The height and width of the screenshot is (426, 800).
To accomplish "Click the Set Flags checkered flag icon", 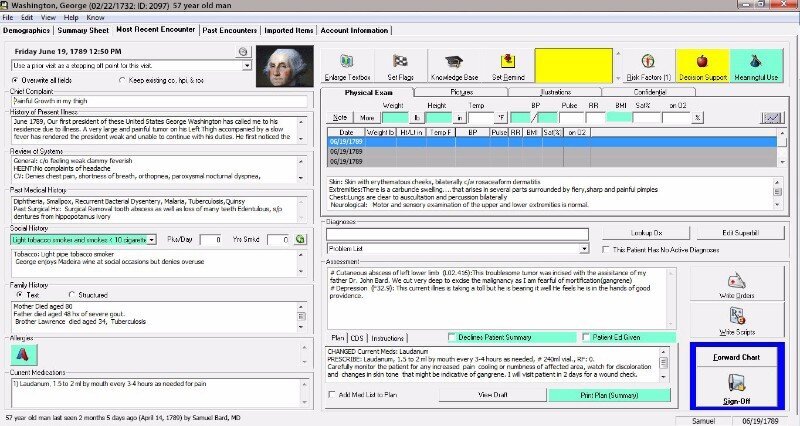I will (x=402, y=61).
